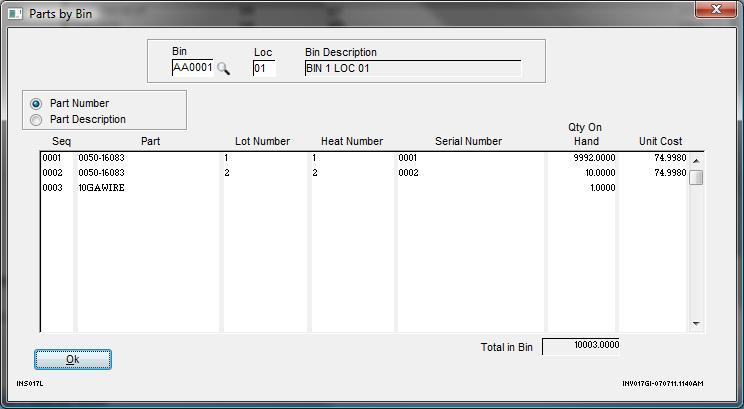744x409 pixels.
Task: Click the Heat Number 2 cell
Action: [x=315, y=173]
